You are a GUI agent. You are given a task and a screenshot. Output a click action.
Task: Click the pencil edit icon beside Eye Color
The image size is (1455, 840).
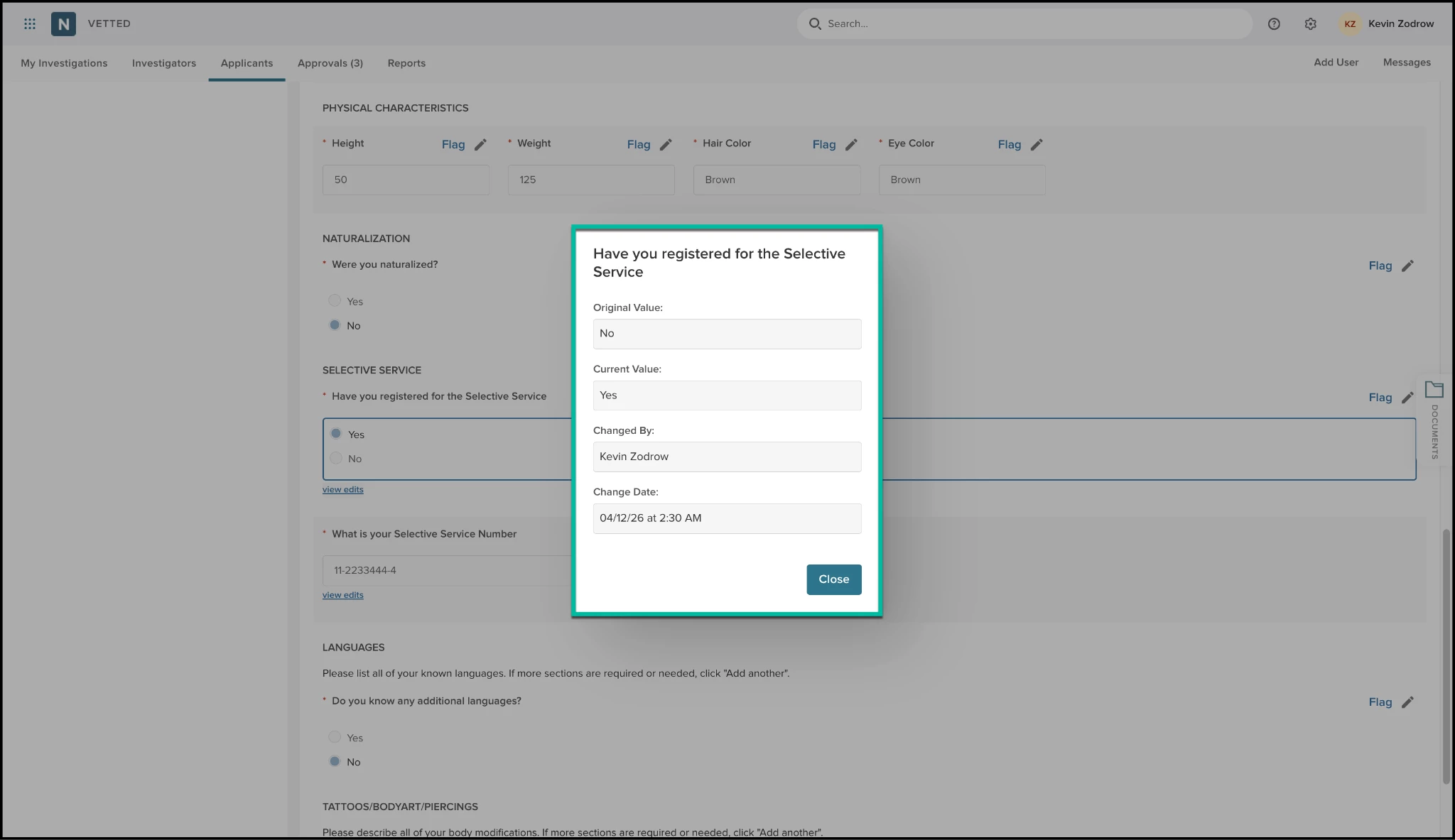point(1037,145)
